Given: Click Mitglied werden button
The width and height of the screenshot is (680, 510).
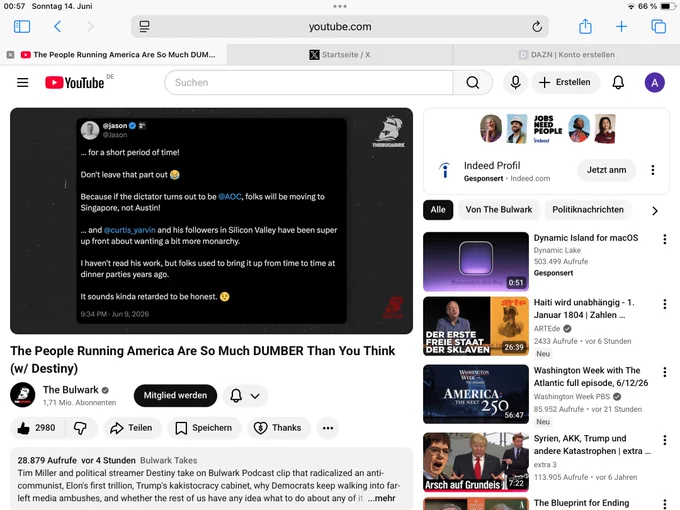Looking at the screenshot, I should [x=175, y=396].
